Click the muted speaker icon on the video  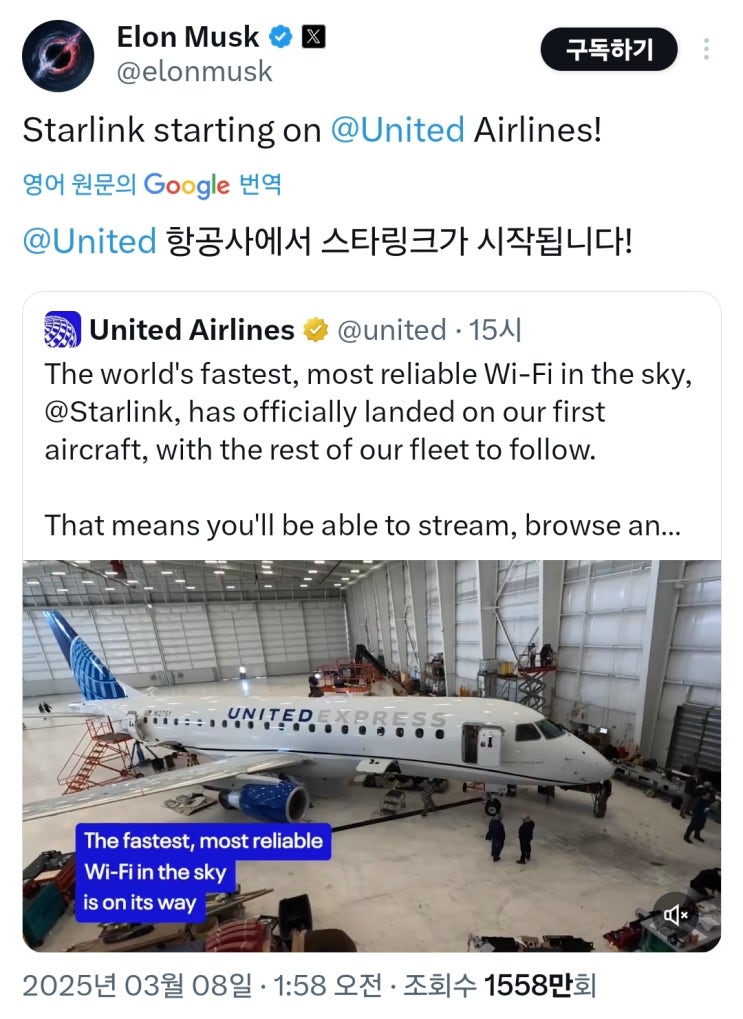click(x=676, y=914)
